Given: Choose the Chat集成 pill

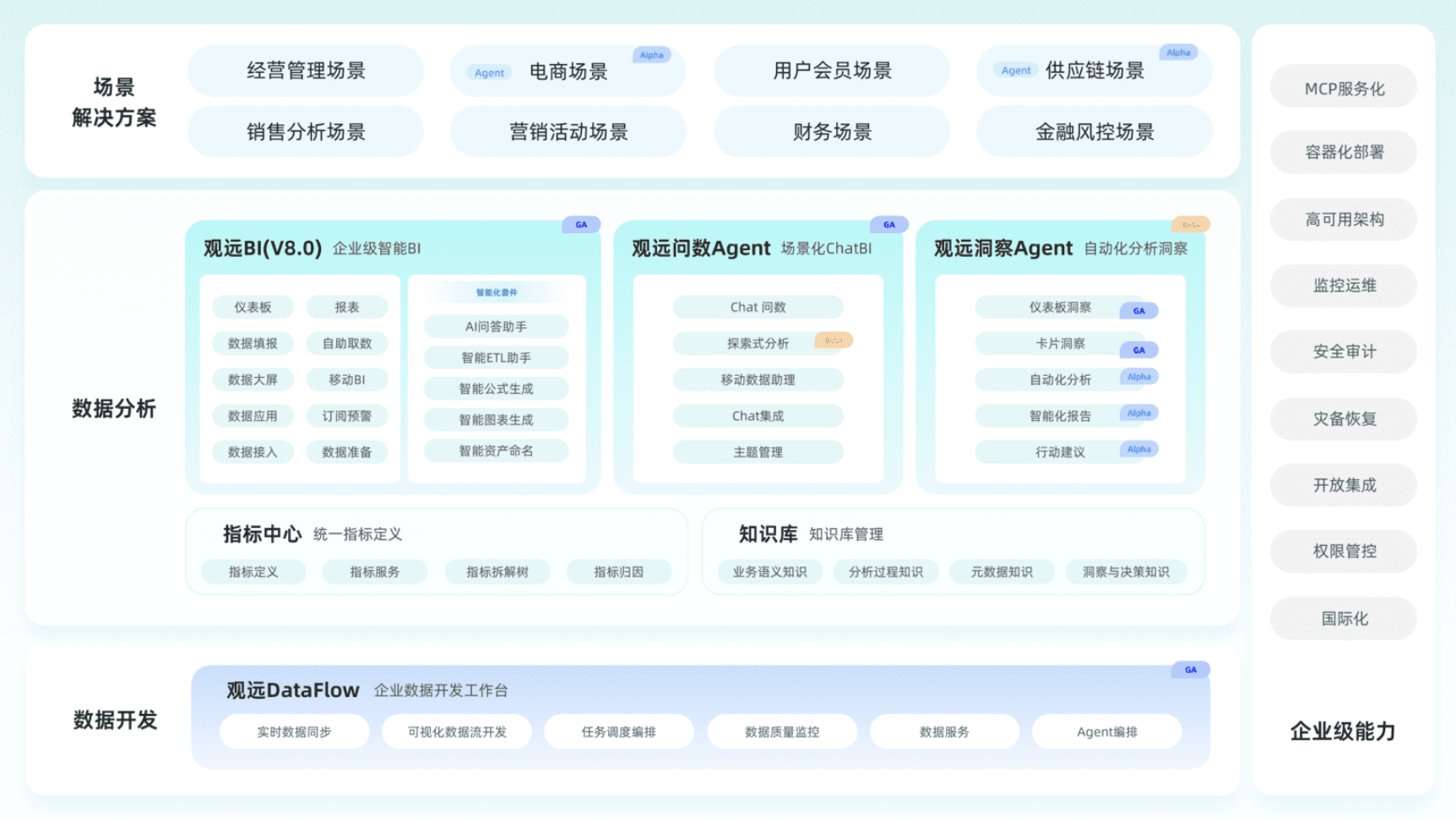Looking at the screenshot, I should [x=758, y=416].
